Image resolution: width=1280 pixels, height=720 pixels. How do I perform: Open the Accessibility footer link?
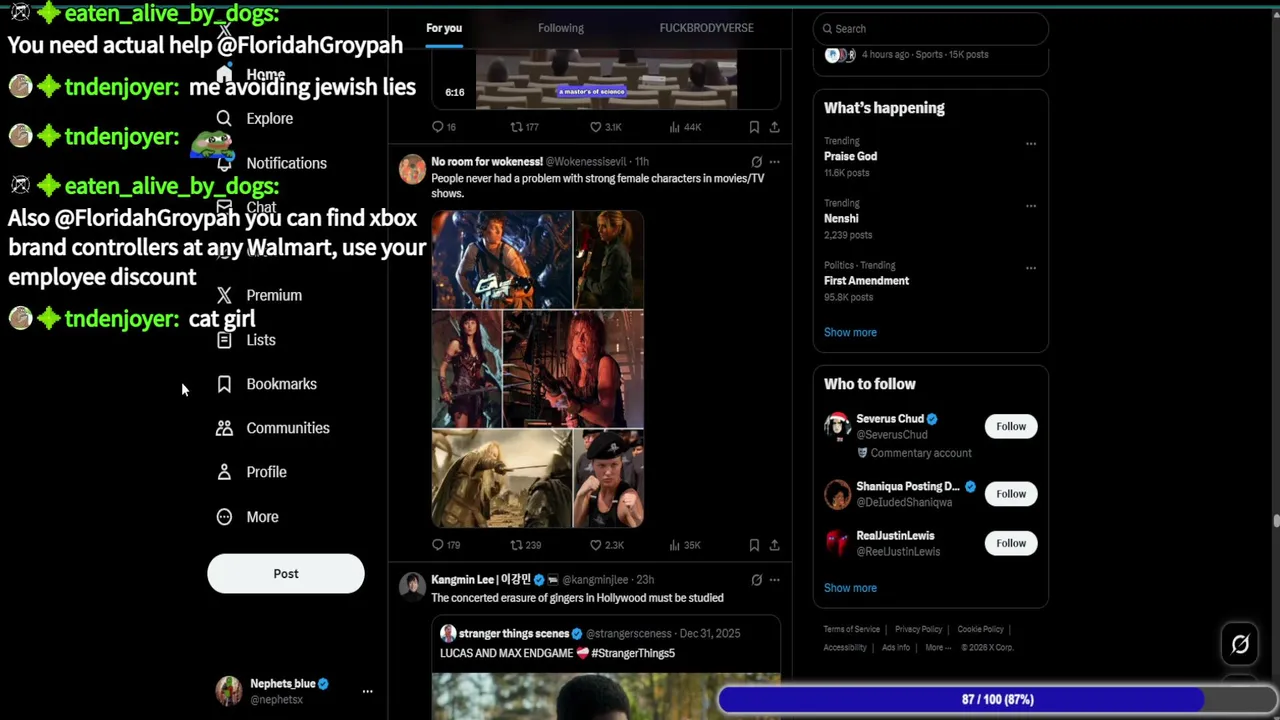(x=845, y=647)
